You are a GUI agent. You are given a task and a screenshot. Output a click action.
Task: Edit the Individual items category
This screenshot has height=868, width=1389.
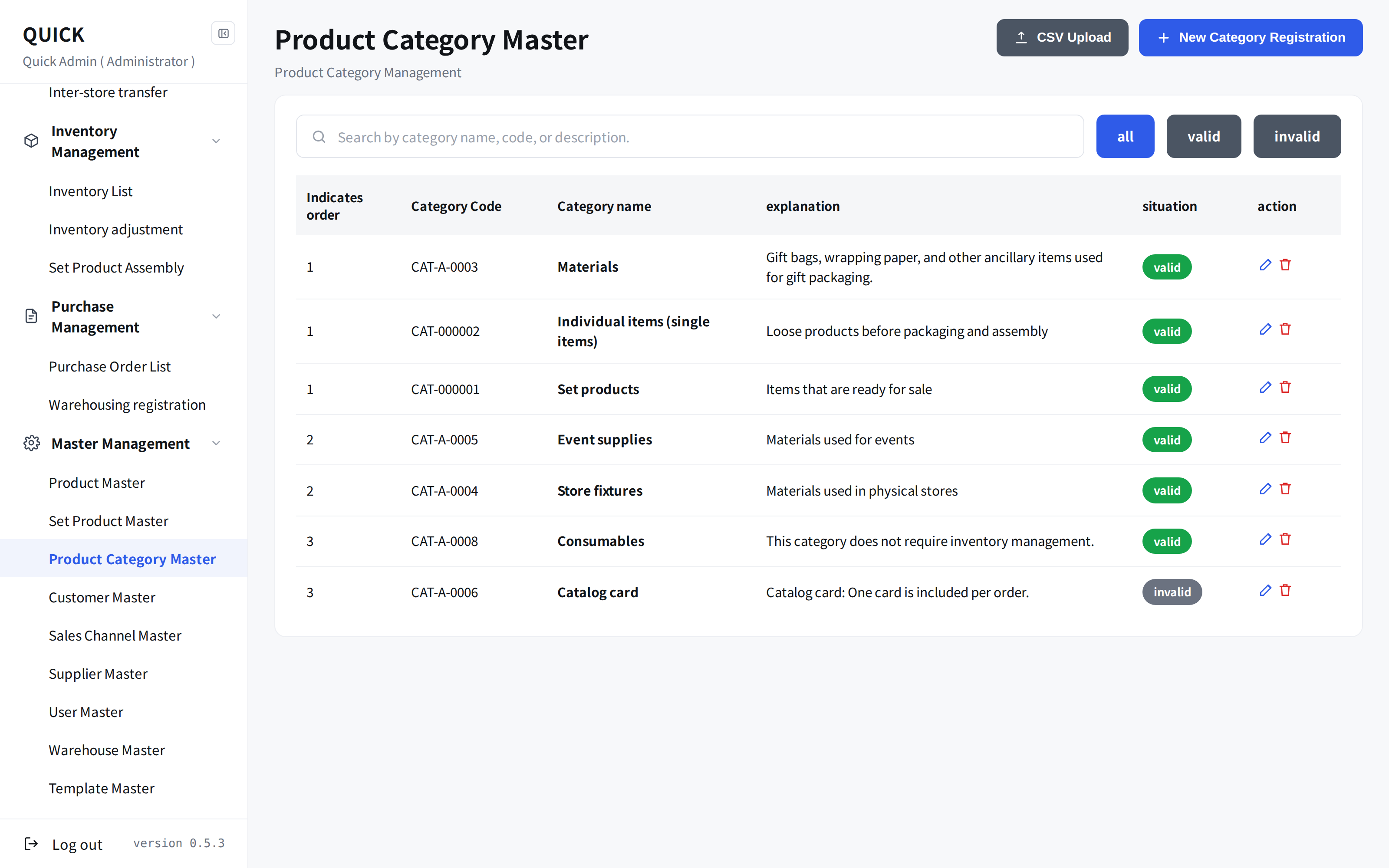point(1265,329)
